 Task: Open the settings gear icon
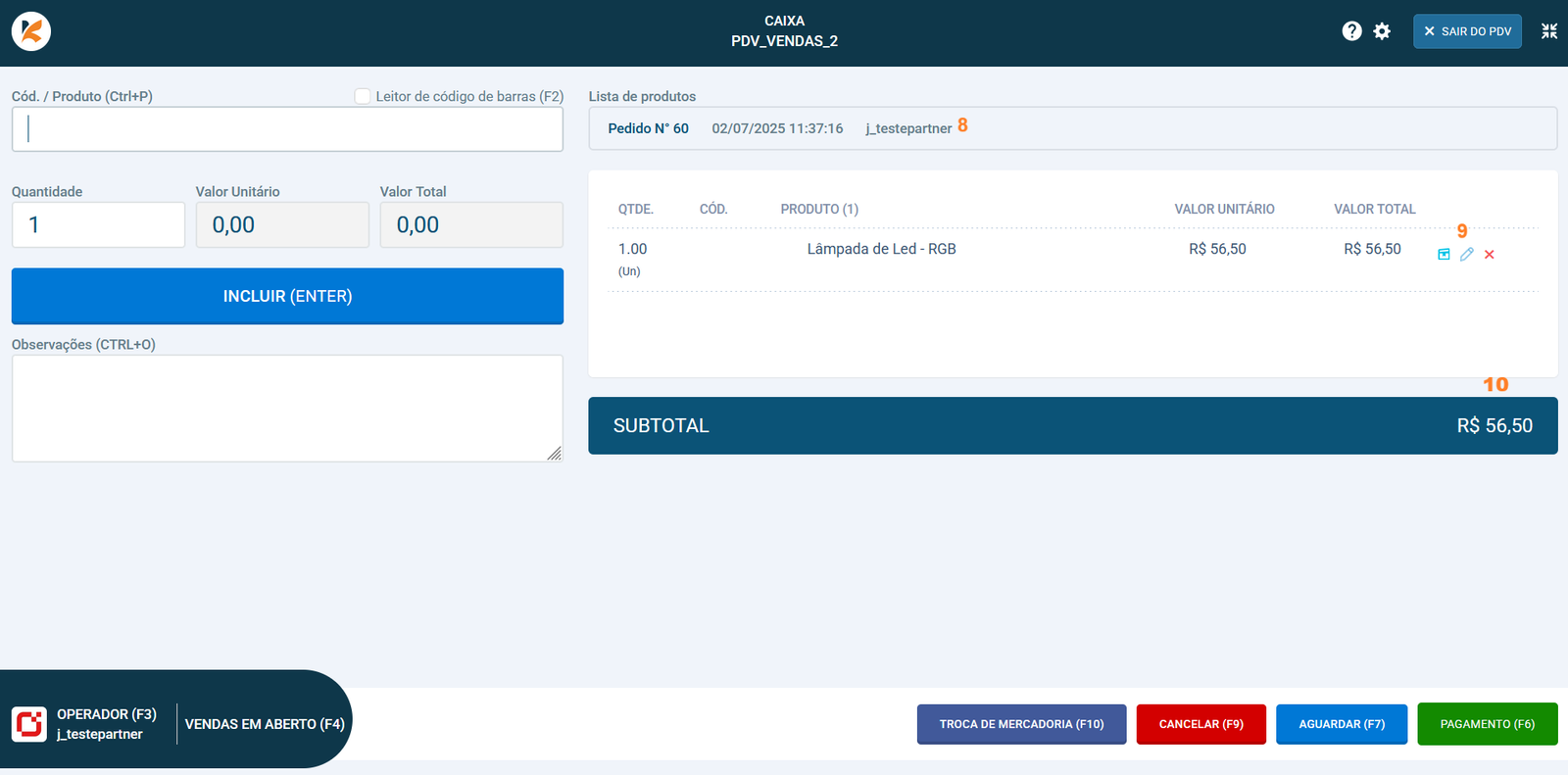(1382, 31)
